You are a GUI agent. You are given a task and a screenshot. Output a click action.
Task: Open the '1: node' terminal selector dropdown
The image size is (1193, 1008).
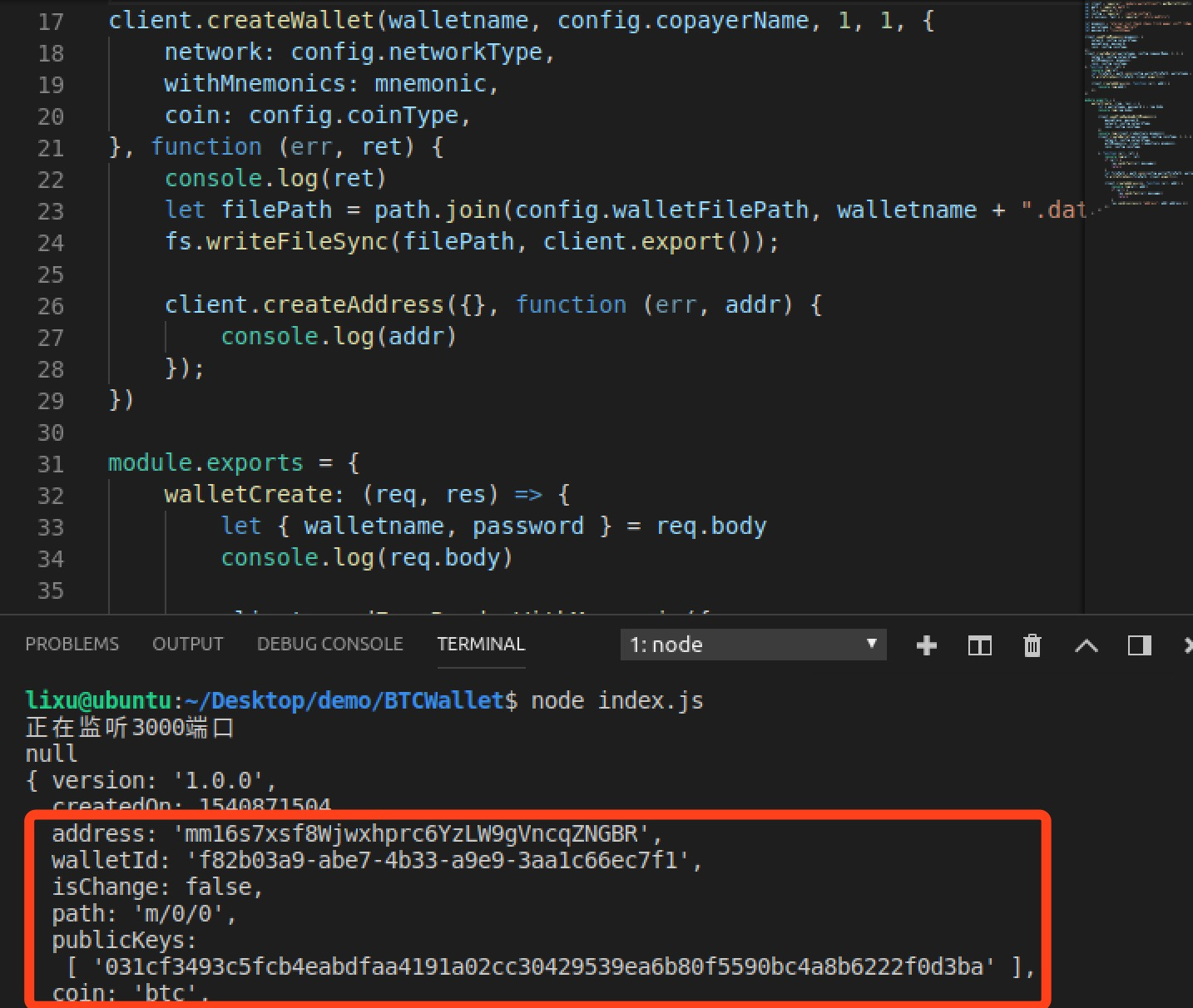[x=753, y=645]
